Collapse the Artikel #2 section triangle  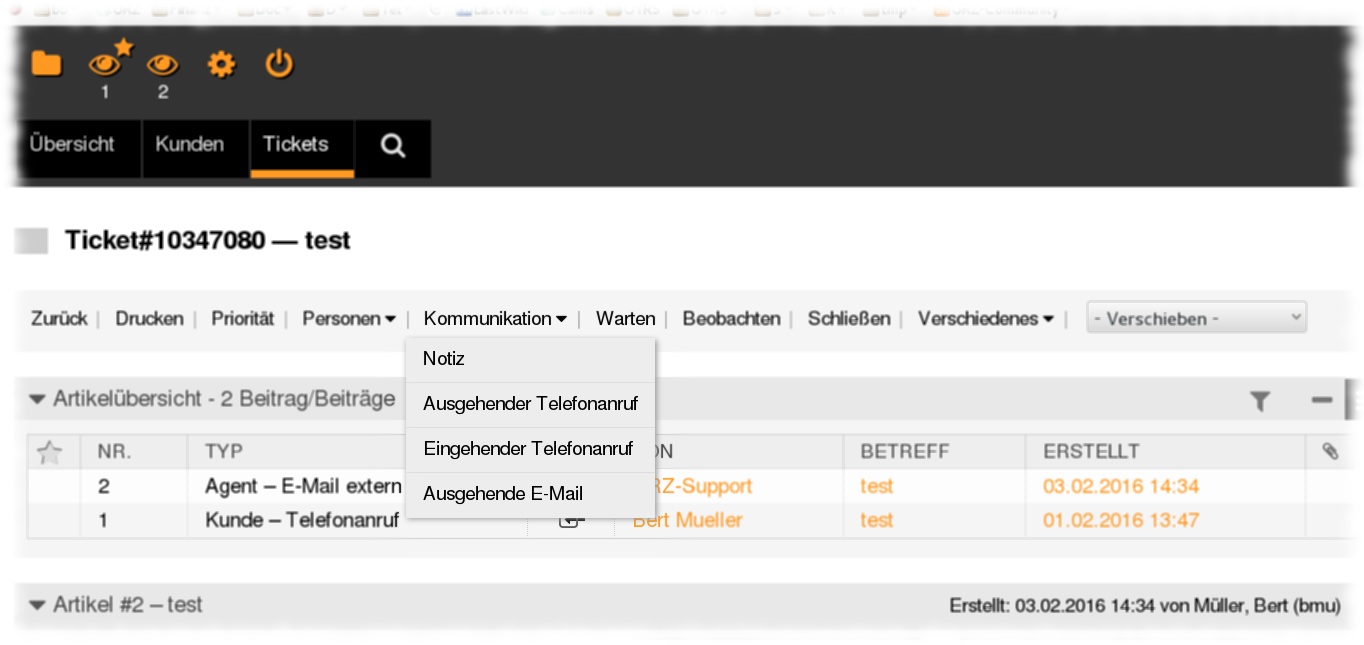click(x=38, y=605)
